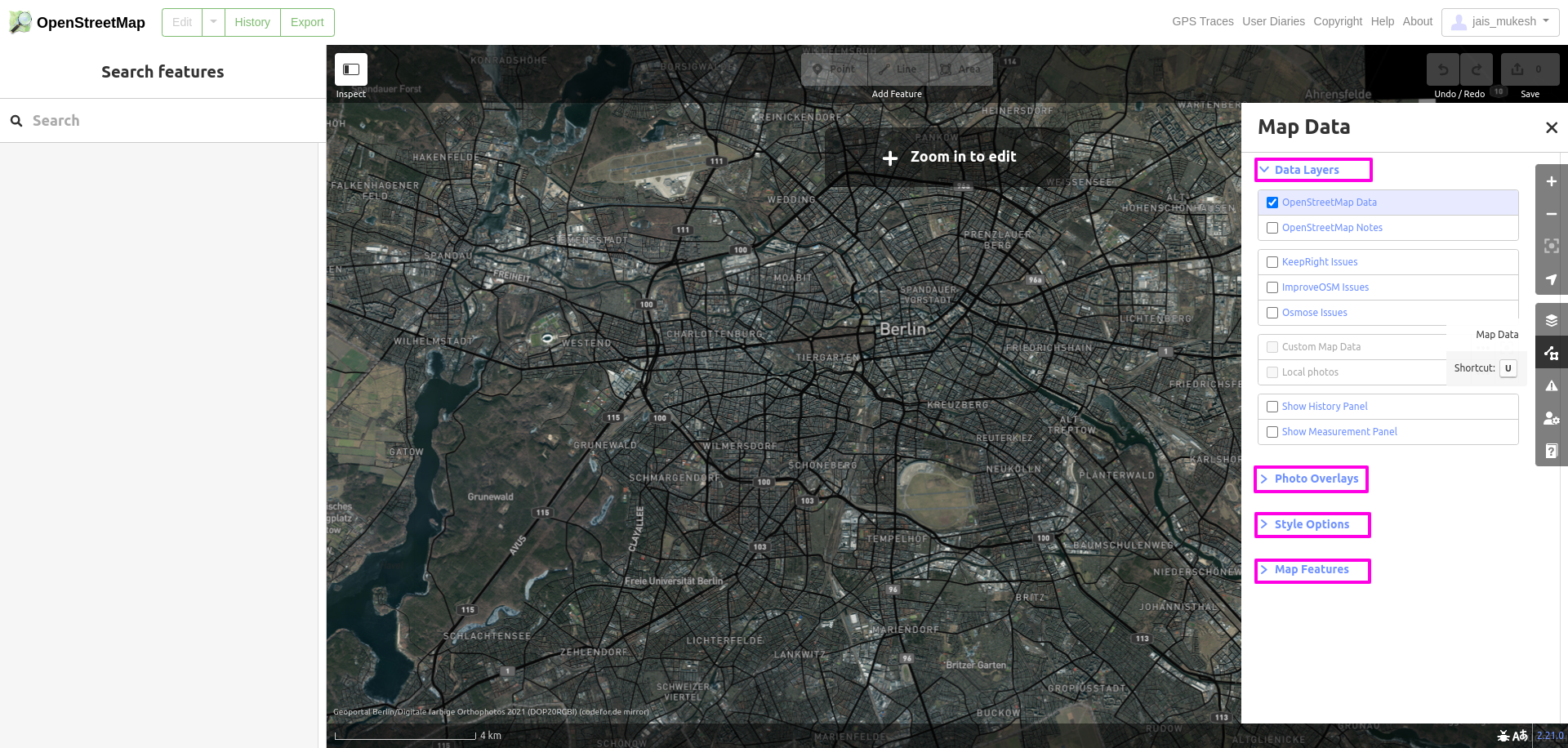Click the Save upload button
Image resolution: width=1568 pixels, height=748 pixels.
click(1530, 69)
